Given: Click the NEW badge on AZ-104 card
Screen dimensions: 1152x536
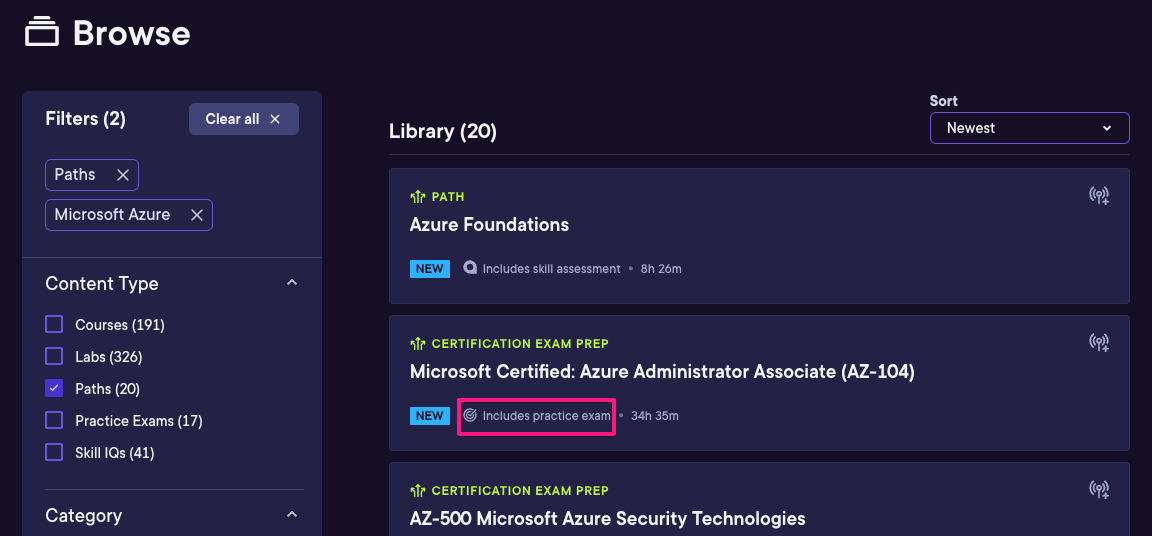Looking at the screenshot, I should 429,416.
